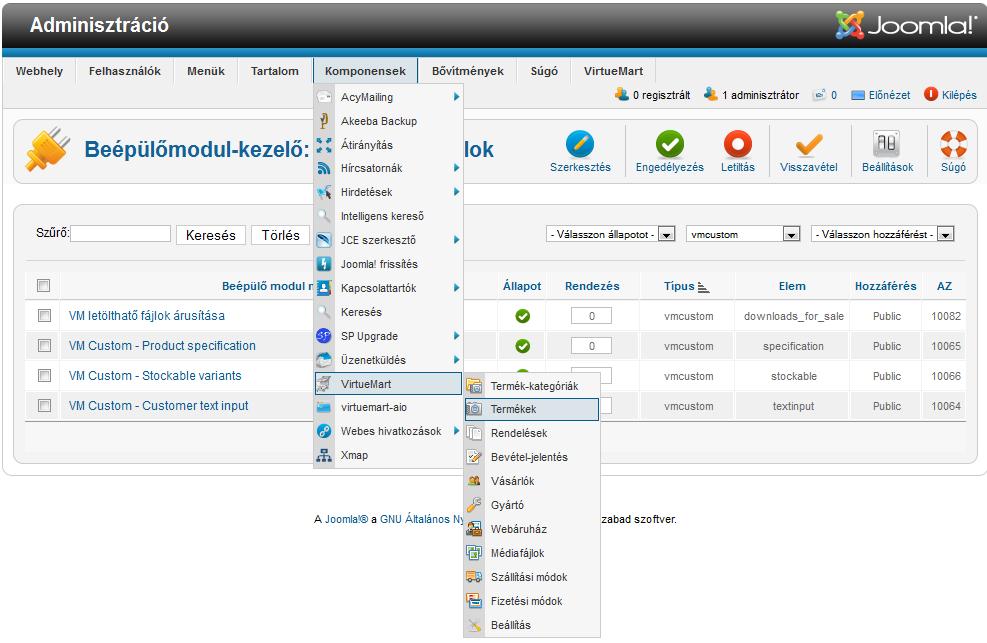Screen dimensions: 987x643
Task: Expand the SP Upgrade submenu arrow
Action: tap(456, 336)
